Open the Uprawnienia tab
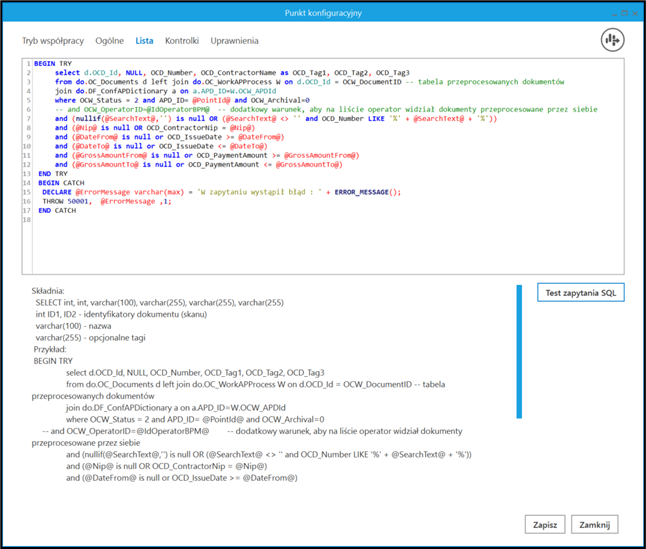The width and height of the screenshot is (646, 549). click(234, 41)
